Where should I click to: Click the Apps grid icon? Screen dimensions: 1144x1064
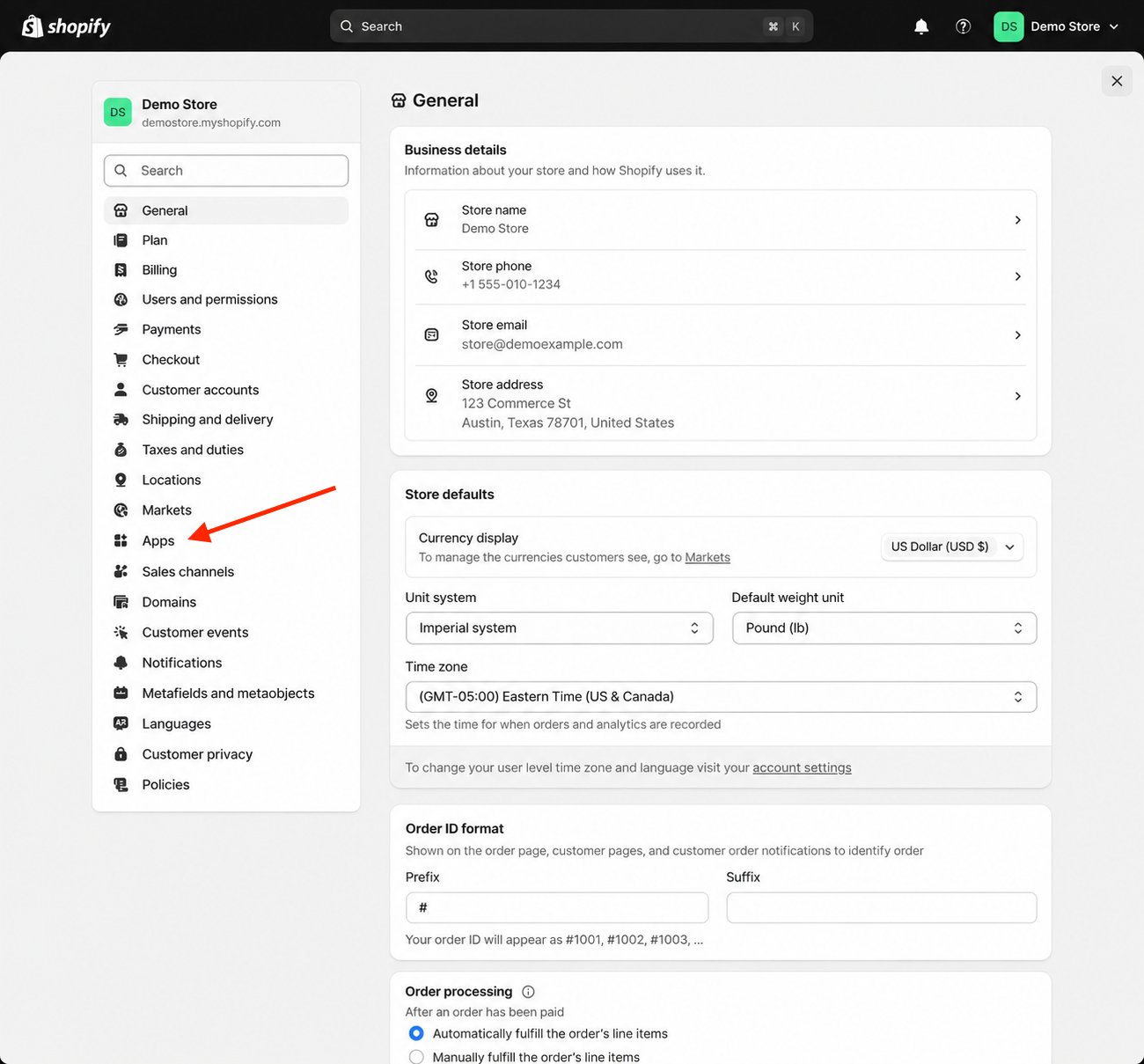(x=121, y=540)
